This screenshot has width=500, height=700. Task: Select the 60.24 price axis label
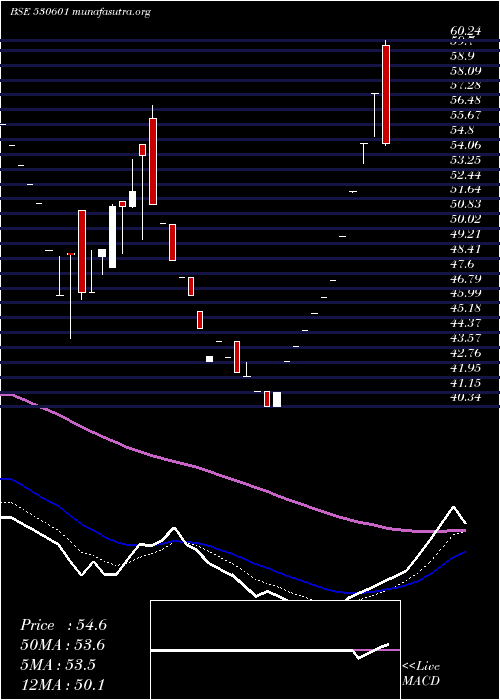pos(466,31)
